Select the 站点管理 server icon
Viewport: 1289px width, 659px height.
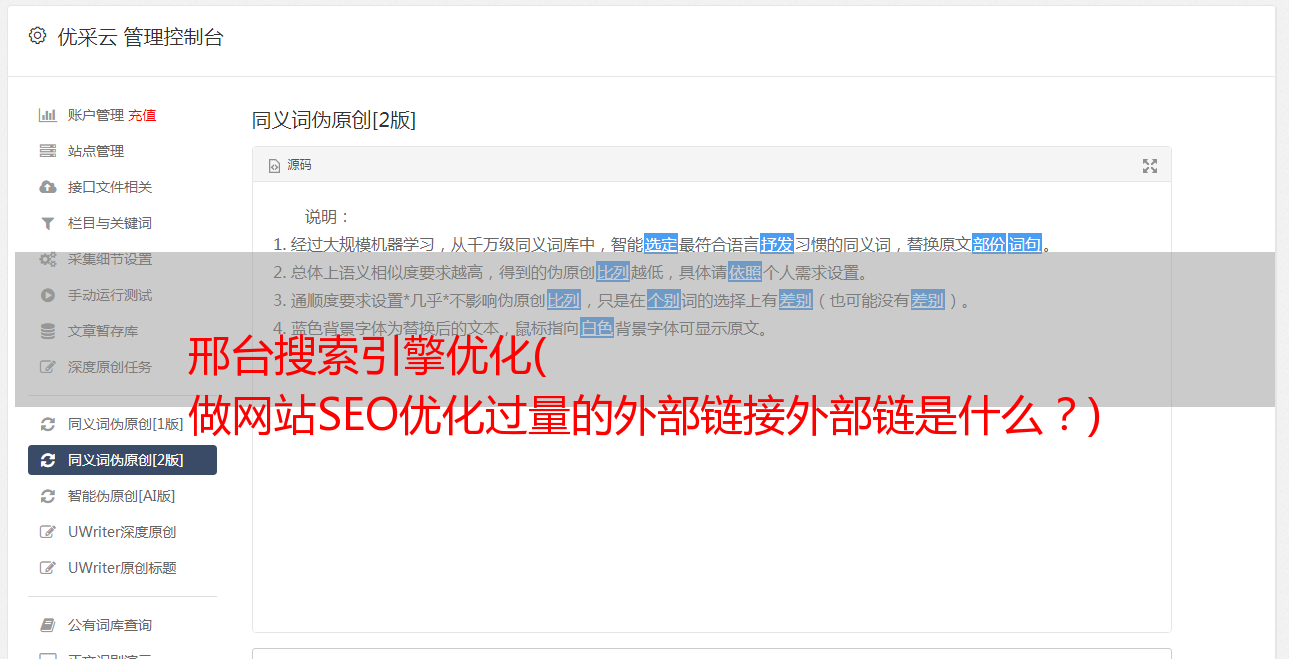(x=47, y=151)
